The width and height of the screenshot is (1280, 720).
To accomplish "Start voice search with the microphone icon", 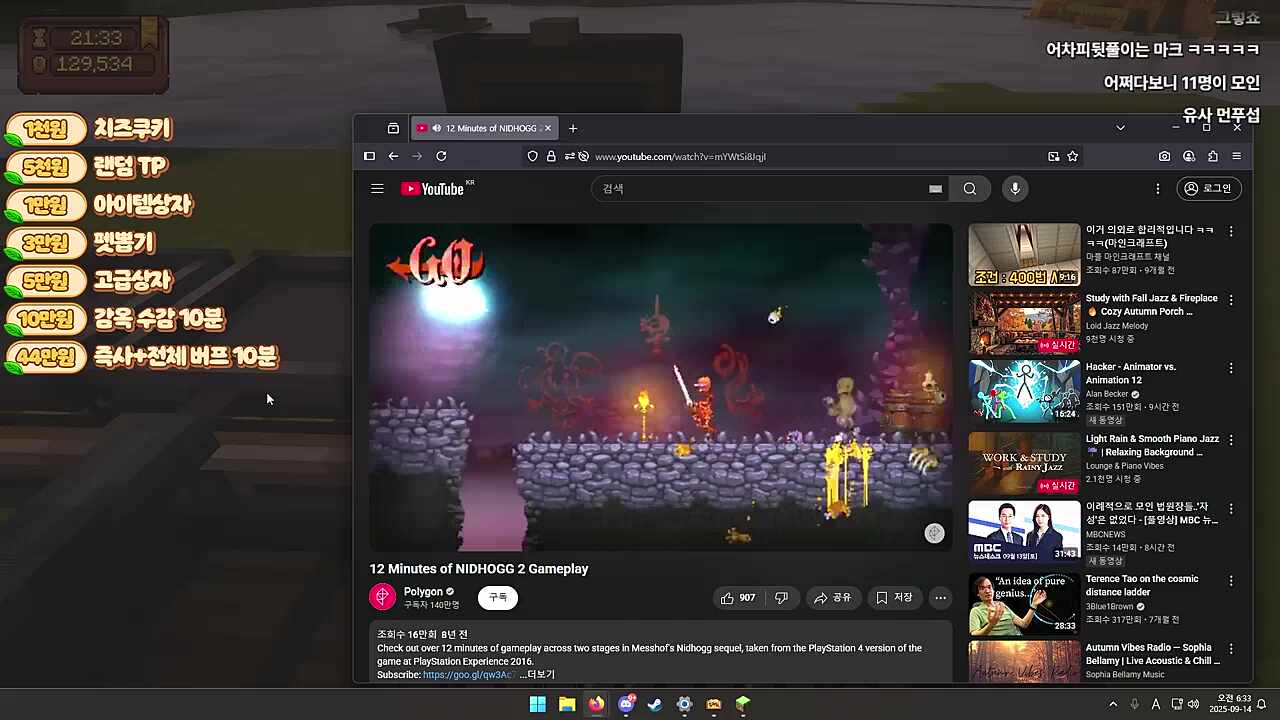I will click(1015, 189).
